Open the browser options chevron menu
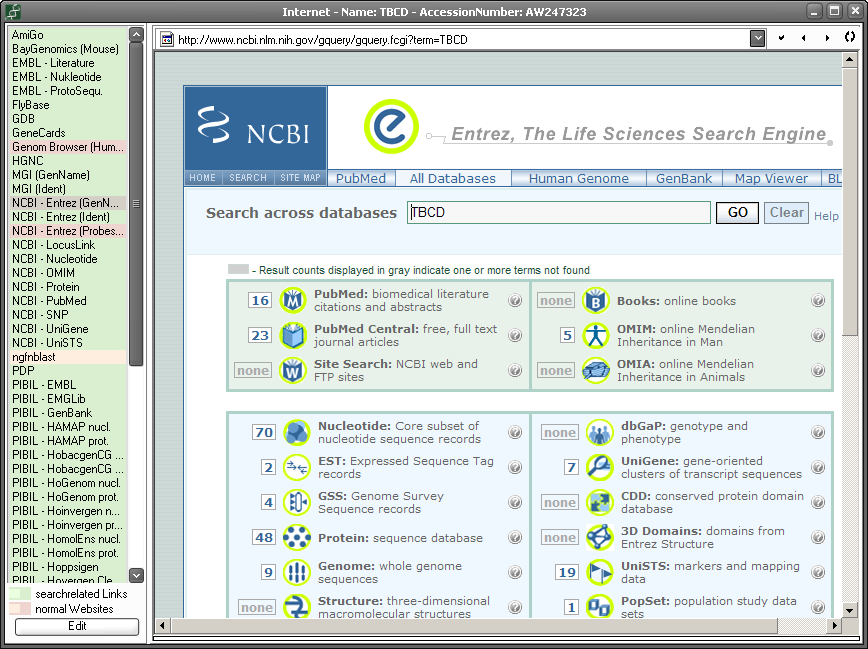 [x=781, y=38]
